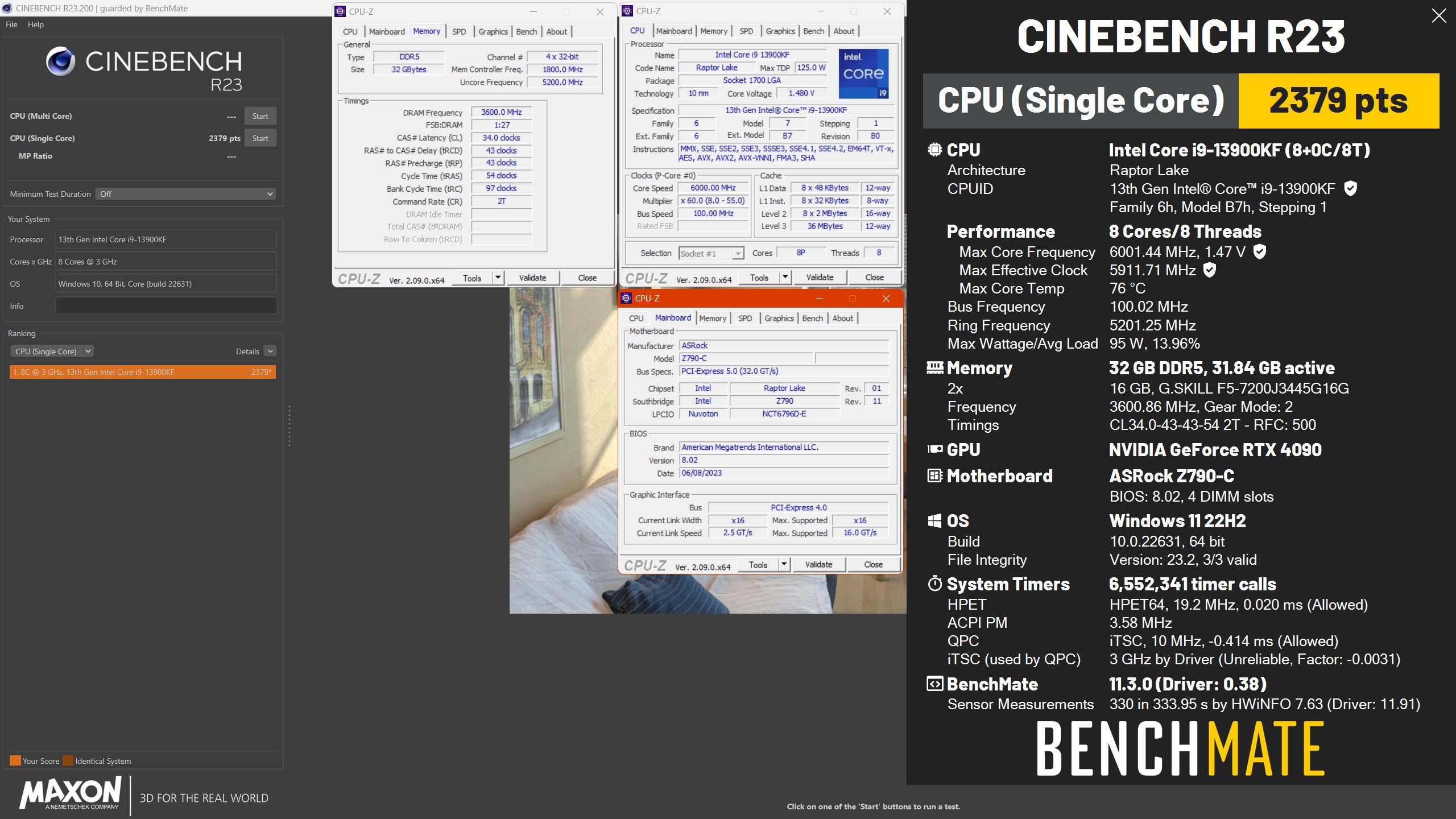Click Validate in CPU tab CPU-Z window

820,277
